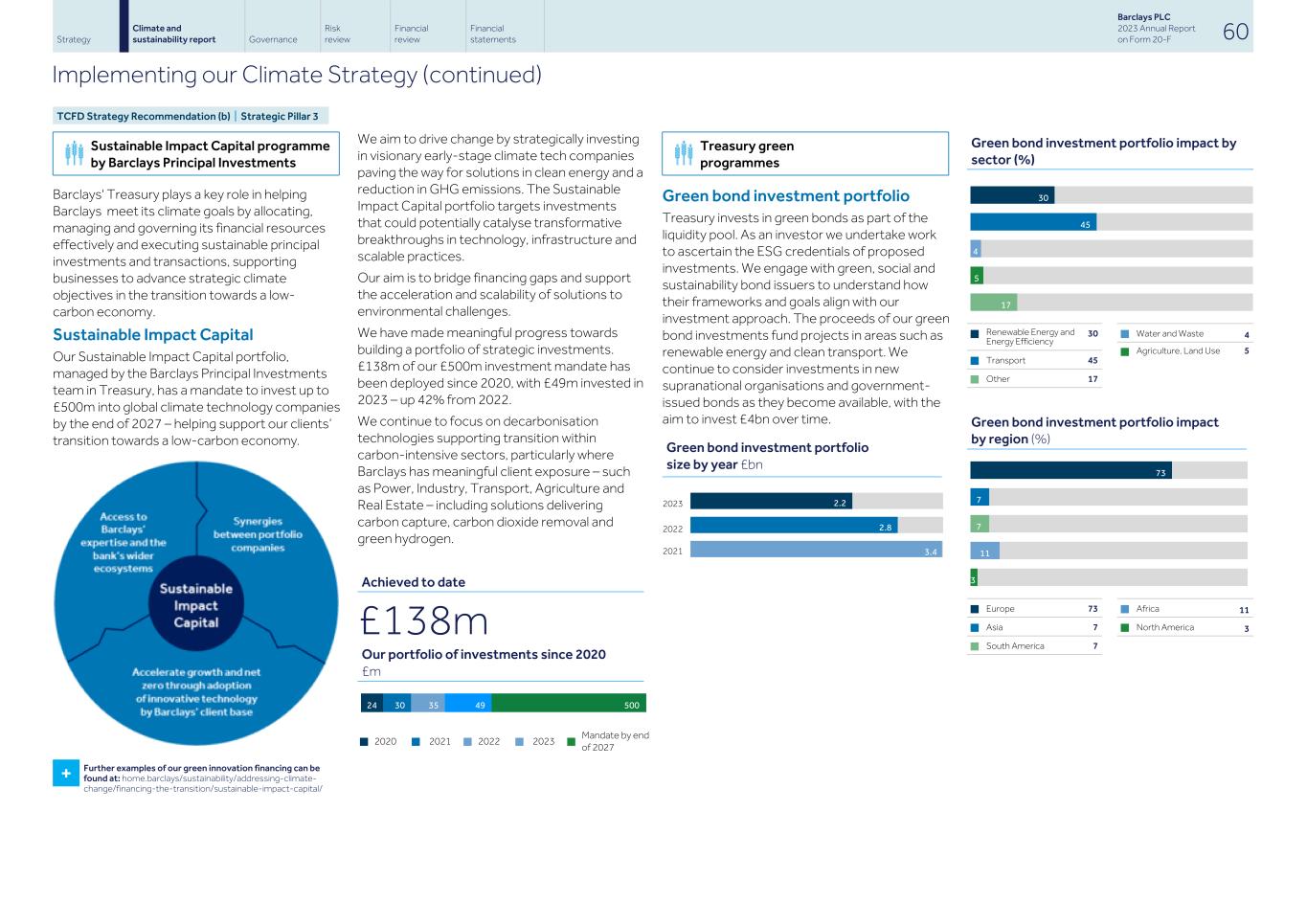This screenshot has width=1307, height=924.
Task: Click the Water and Waste legend icon
Action: tap(1123, 333)
